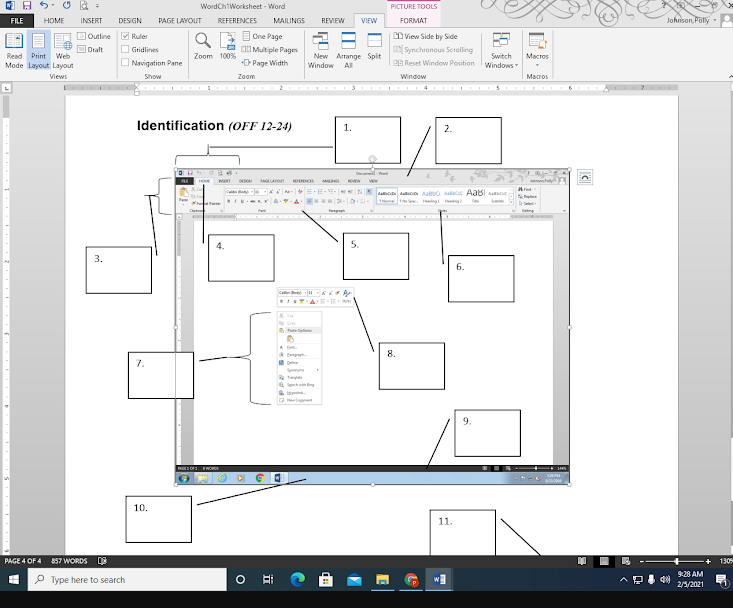Set zoom to 100%
This screenshot has width=733, height=608.
(x=228, y=46)
